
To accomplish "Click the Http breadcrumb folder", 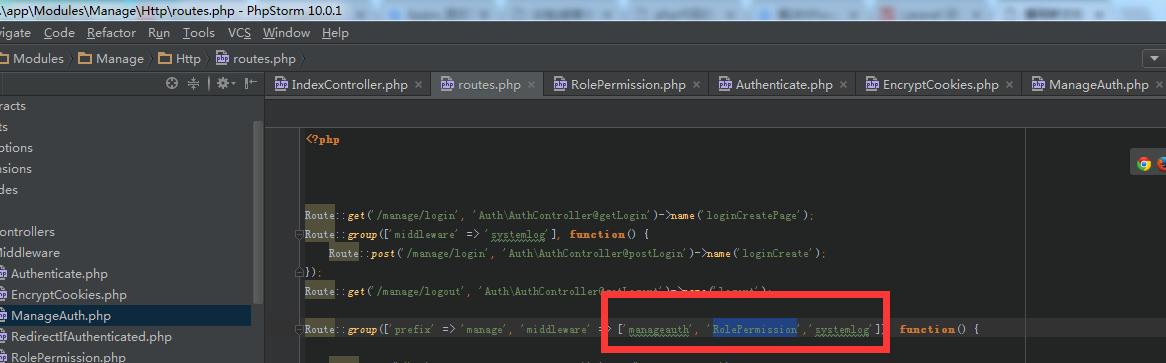I will pyautogui.click(x=180, y=58).
